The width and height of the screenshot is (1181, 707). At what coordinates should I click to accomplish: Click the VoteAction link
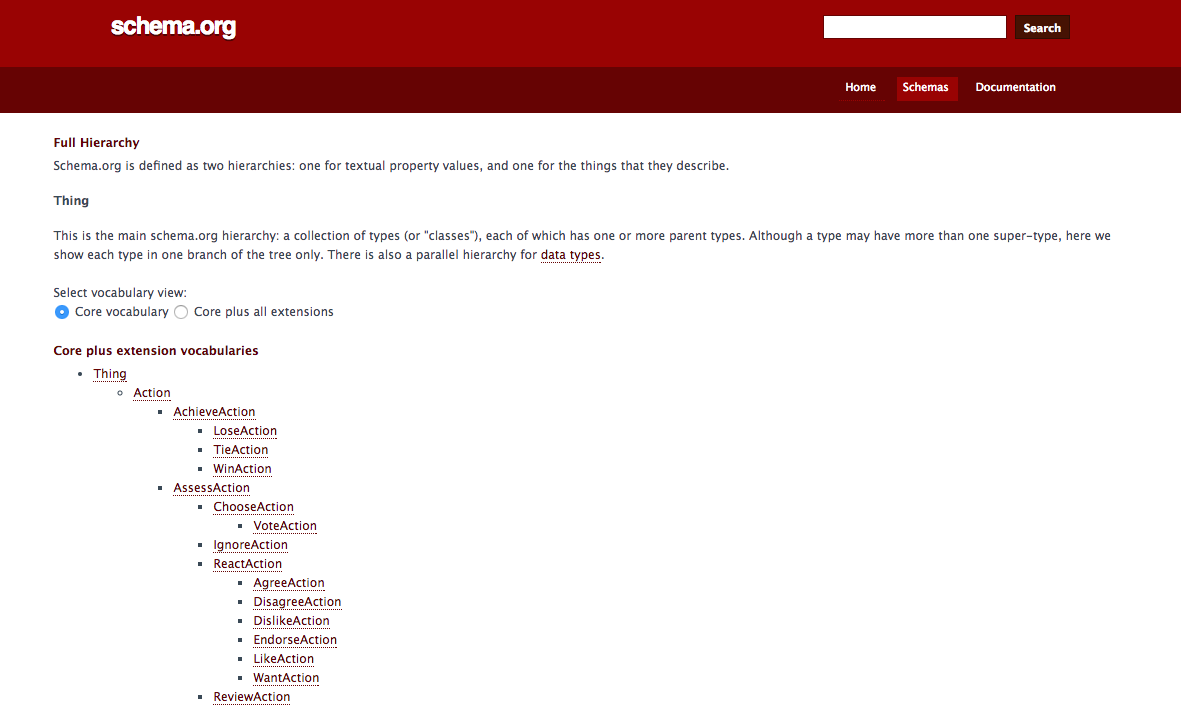(x=285, y=526)
